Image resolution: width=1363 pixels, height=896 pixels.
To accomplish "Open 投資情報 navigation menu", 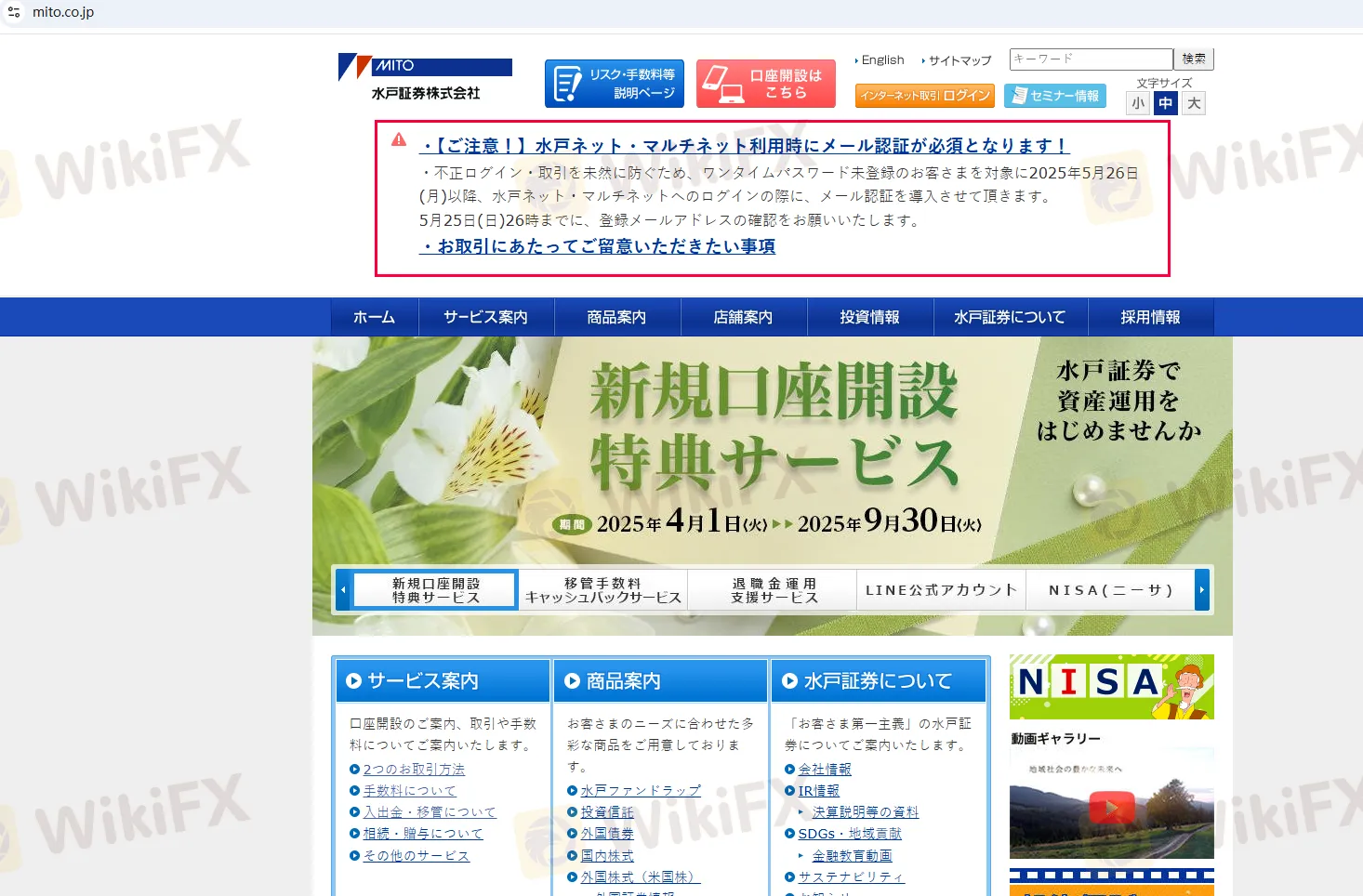I will click(x=870, y=317).
